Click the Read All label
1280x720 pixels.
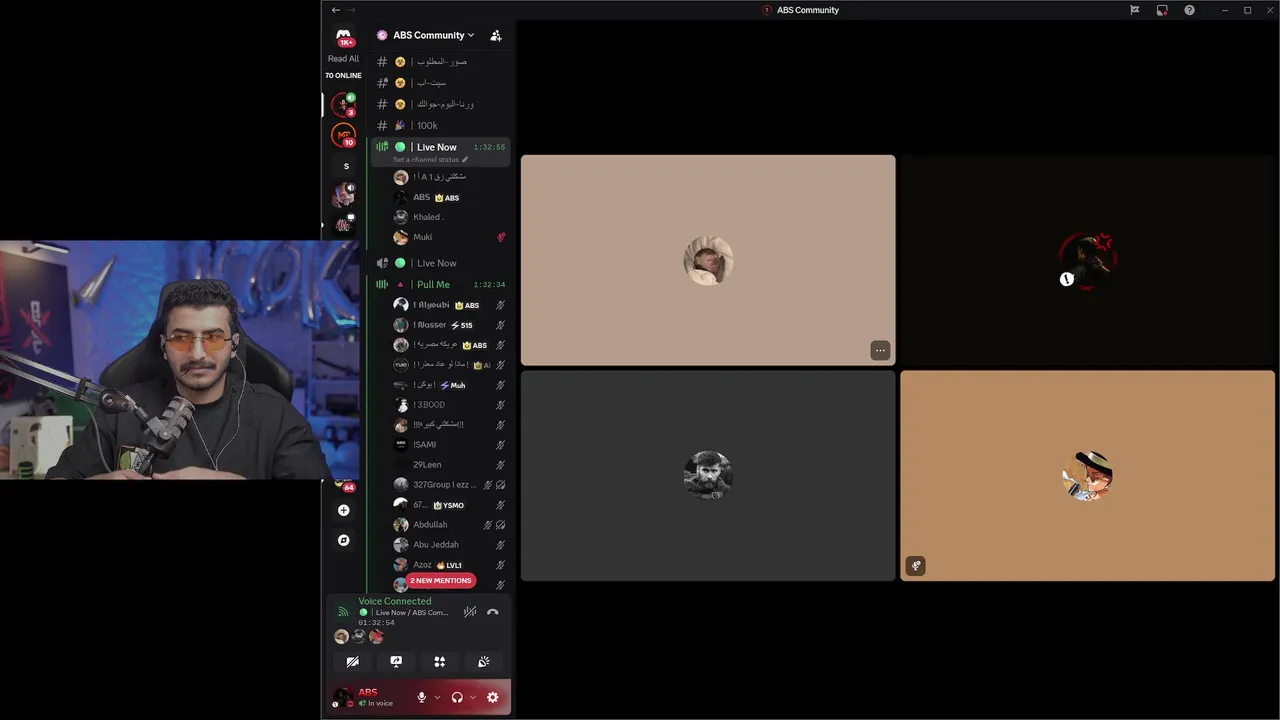[343, 59]
